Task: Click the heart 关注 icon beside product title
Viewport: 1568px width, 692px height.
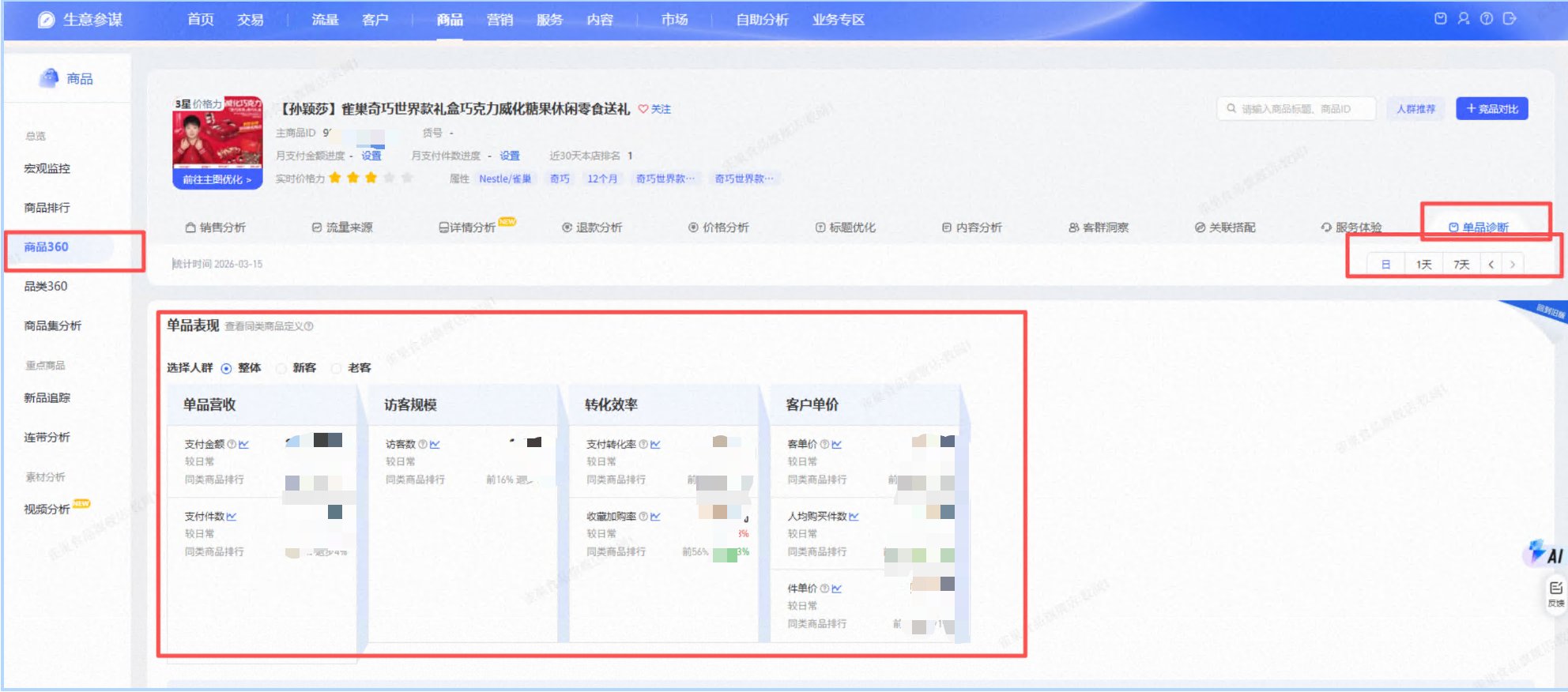Action: [x=643, y=109]
